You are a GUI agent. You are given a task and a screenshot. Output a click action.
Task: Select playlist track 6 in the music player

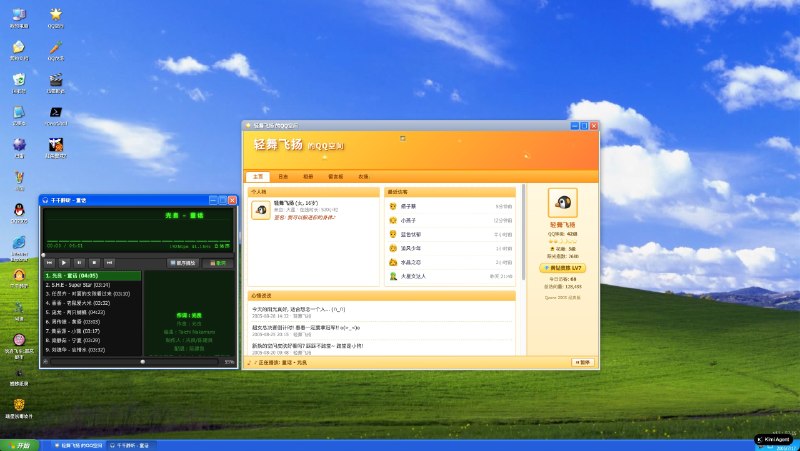92,322
